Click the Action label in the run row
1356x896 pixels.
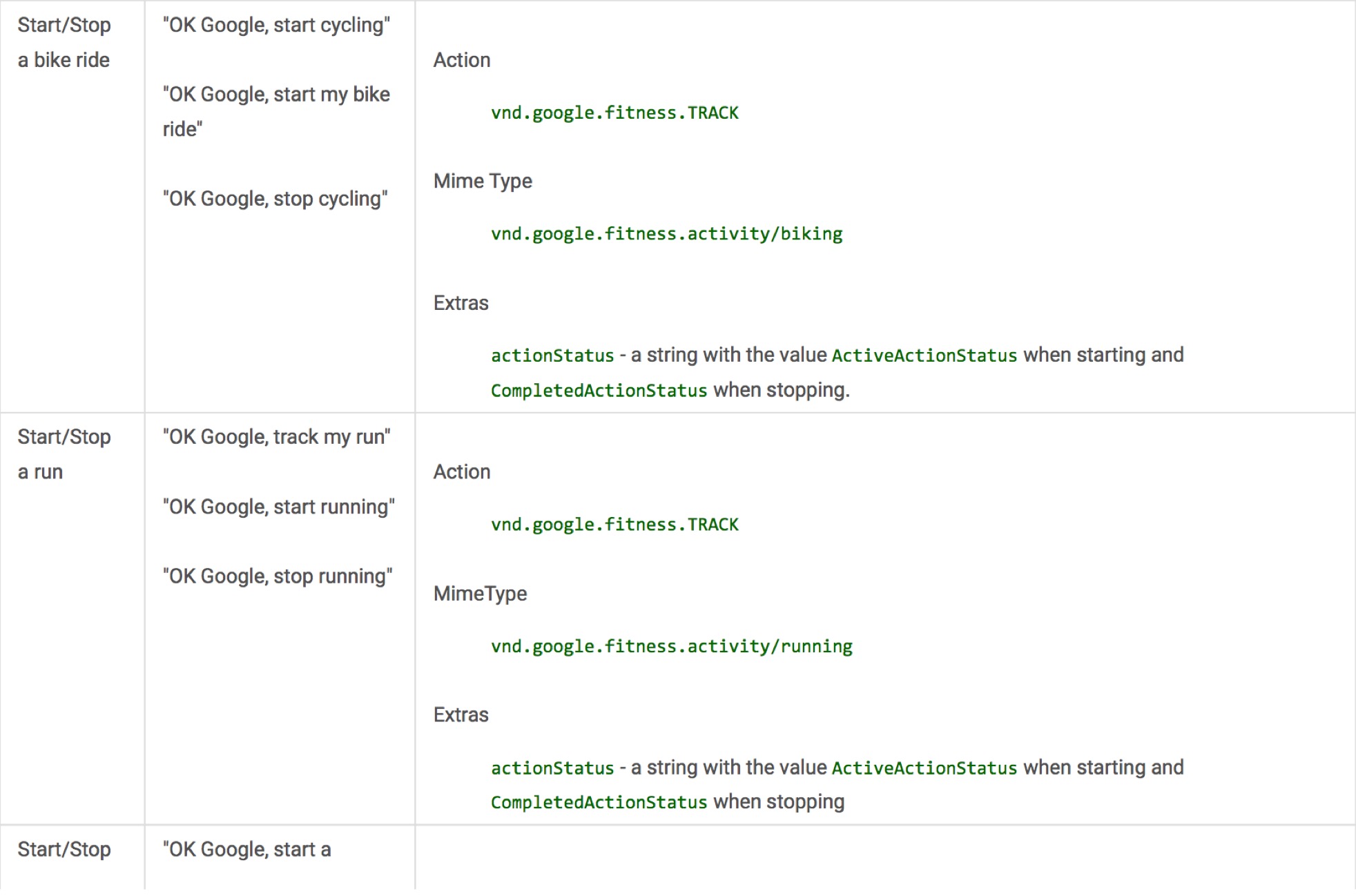462,472
